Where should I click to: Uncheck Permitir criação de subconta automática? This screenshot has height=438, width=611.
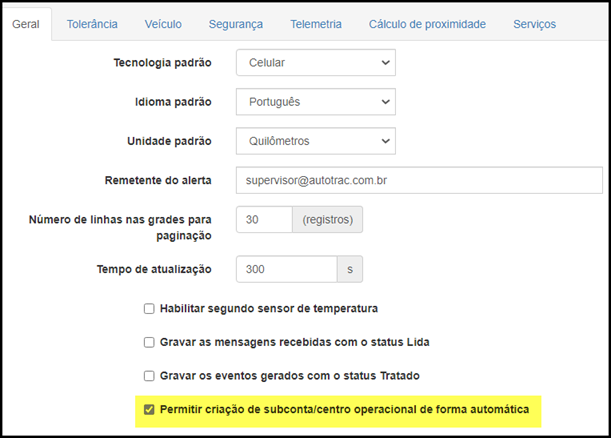click(x=149, y=410)
